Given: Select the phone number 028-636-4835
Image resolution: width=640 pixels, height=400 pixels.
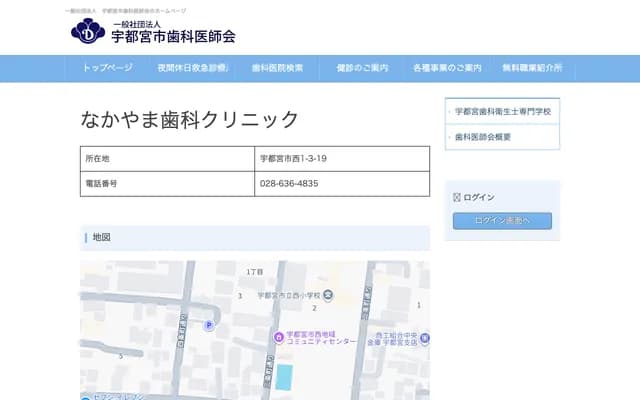Looking at the screenshot, I should pyautogui.click(x=289, y=184).
